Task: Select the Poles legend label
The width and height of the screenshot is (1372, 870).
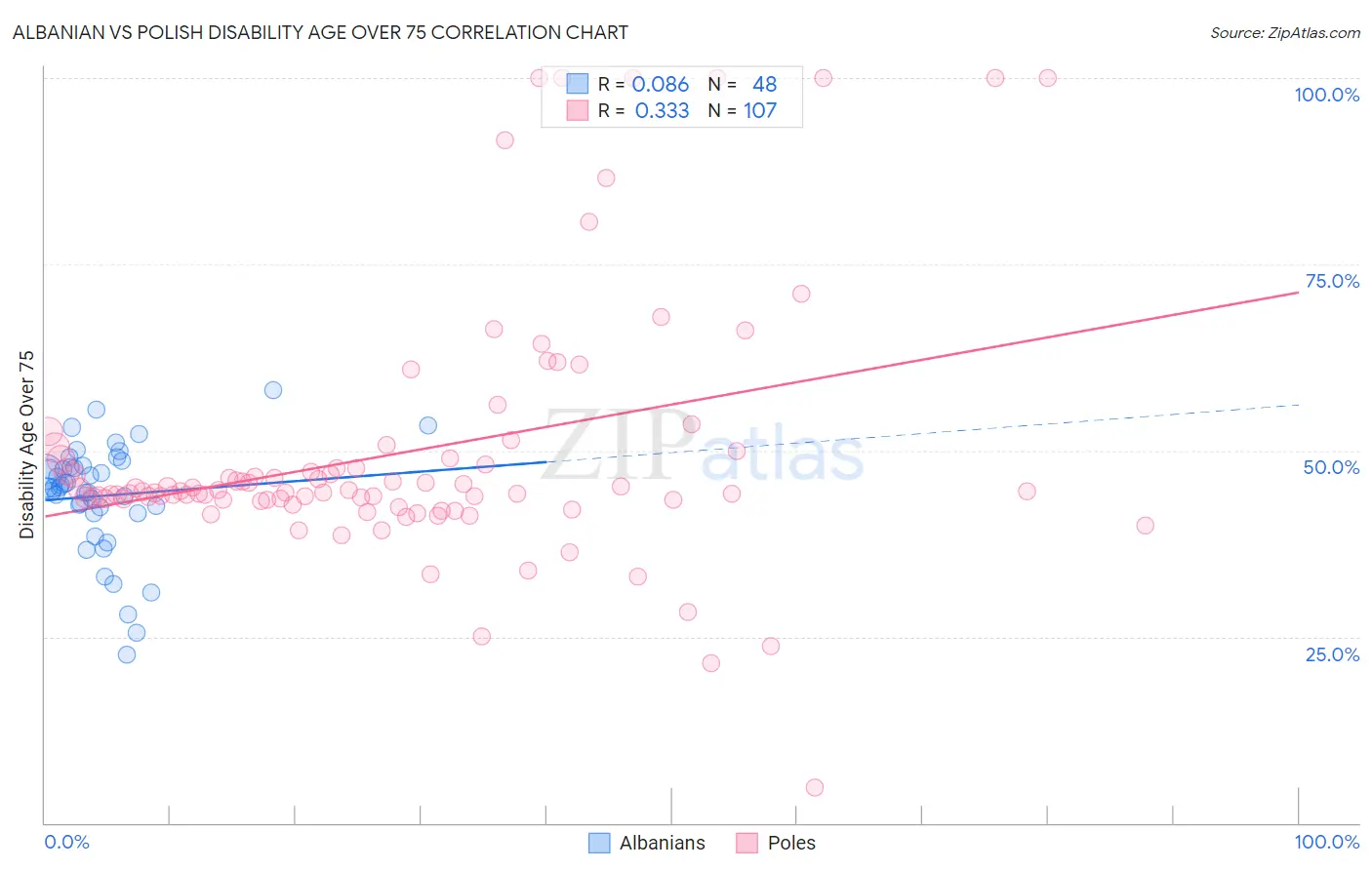Action: (x=791, y=843)
